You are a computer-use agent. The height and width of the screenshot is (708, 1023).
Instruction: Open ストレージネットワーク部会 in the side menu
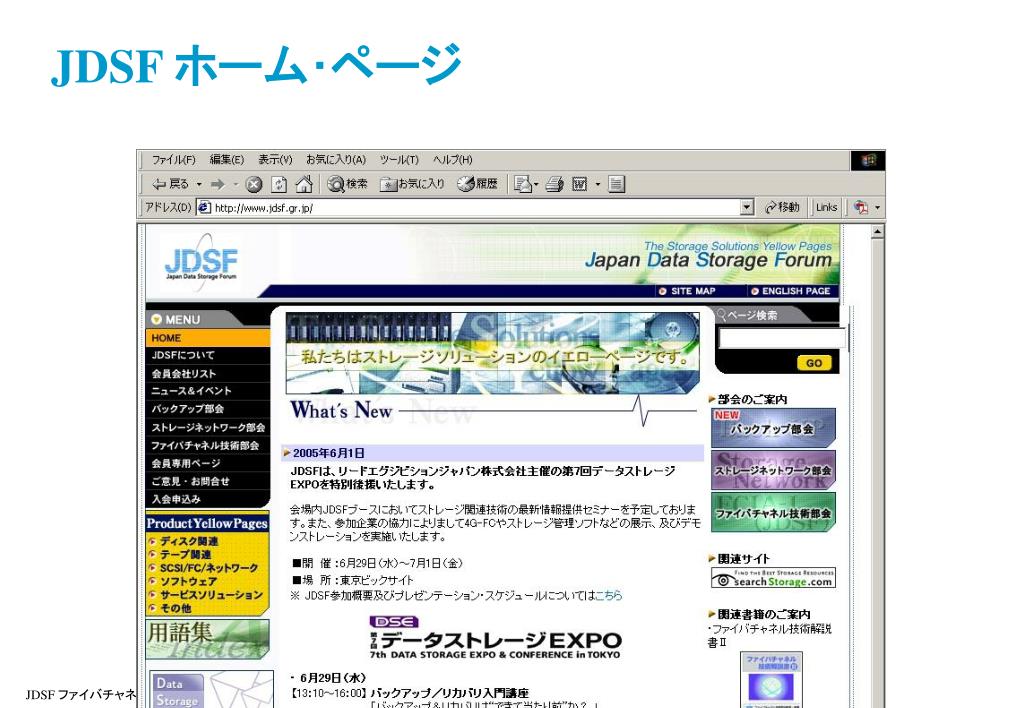click(207, 427)
